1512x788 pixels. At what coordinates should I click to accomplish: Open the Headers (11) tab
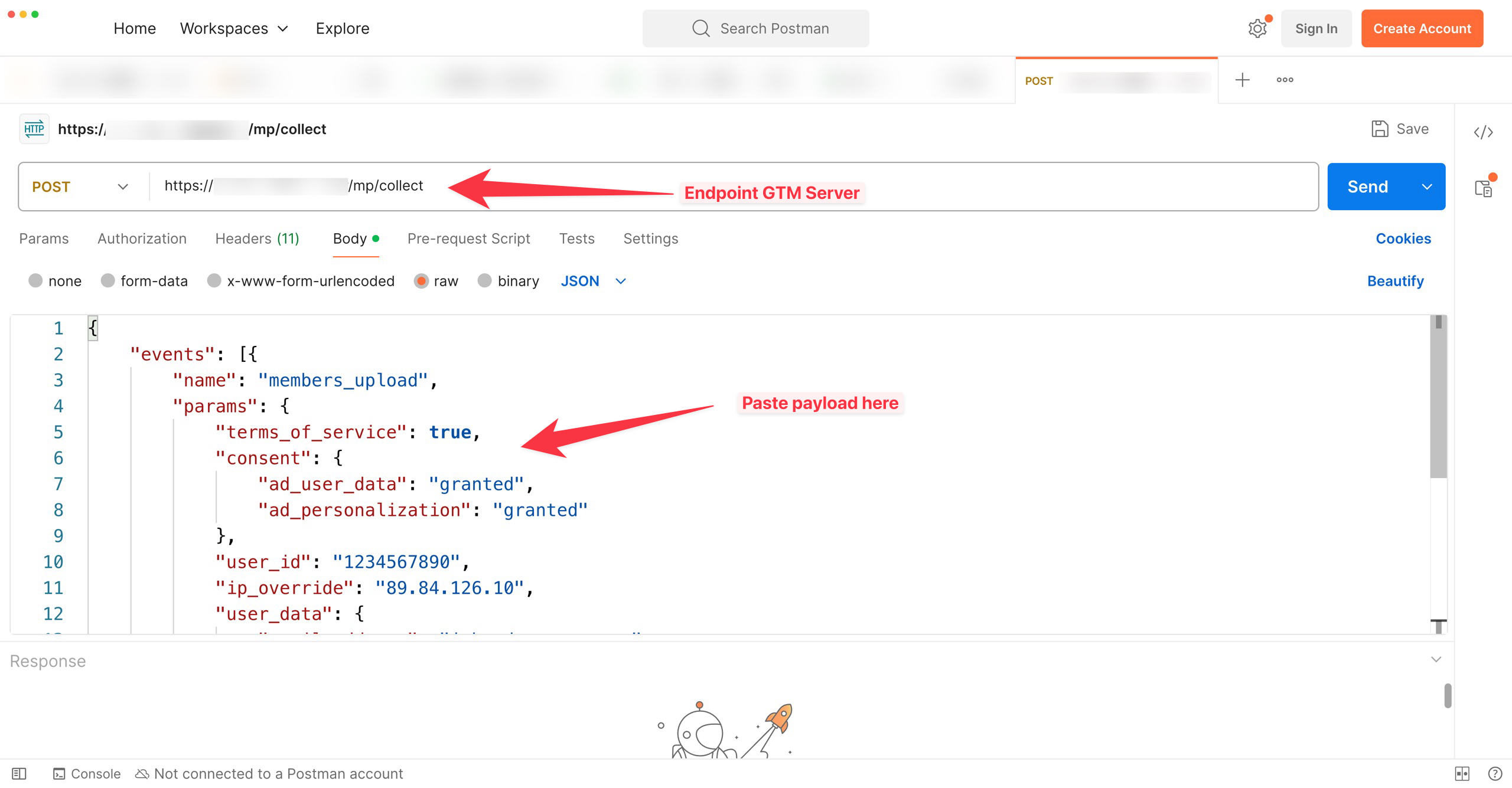pyautogui.click(x=257, y=238)
